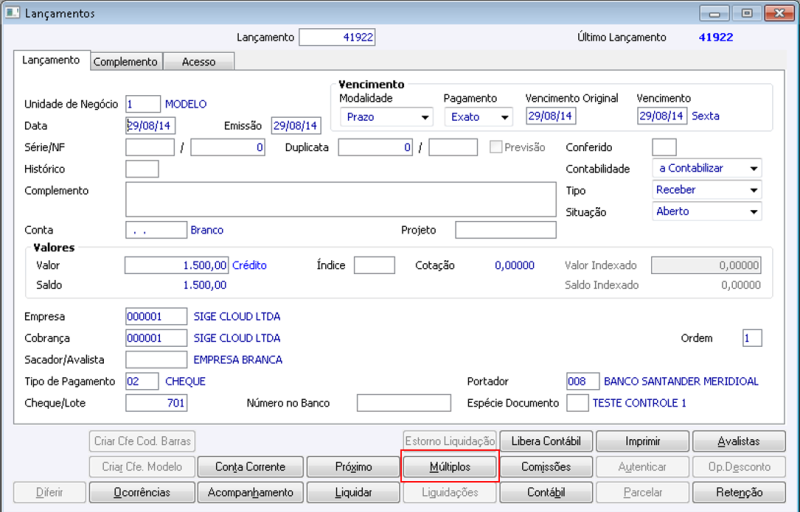
Task: Click the Conta field
Action: coord(156,230)
